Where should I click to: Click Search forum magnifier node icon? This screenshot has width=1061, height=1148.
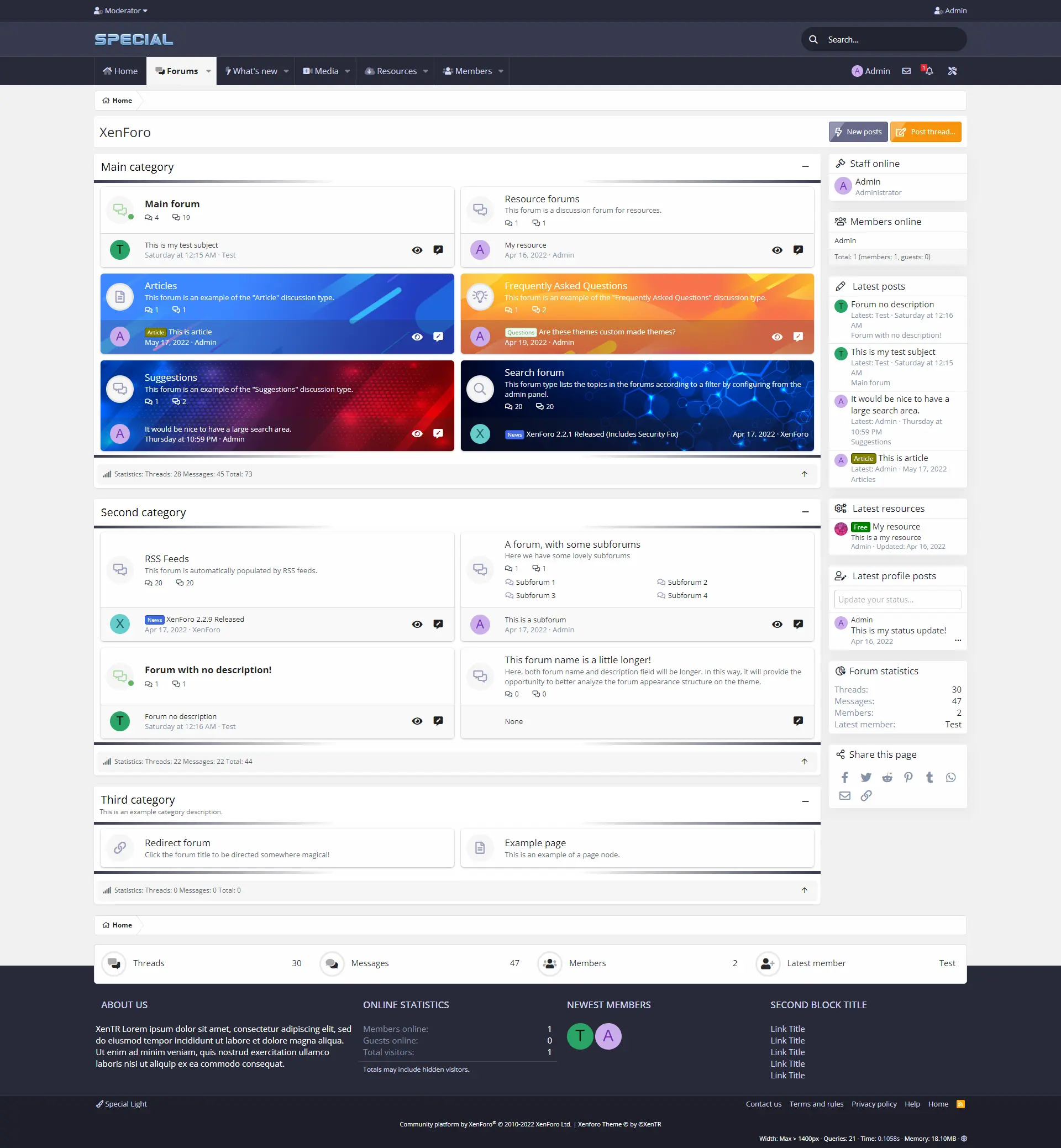pos(480,389)
